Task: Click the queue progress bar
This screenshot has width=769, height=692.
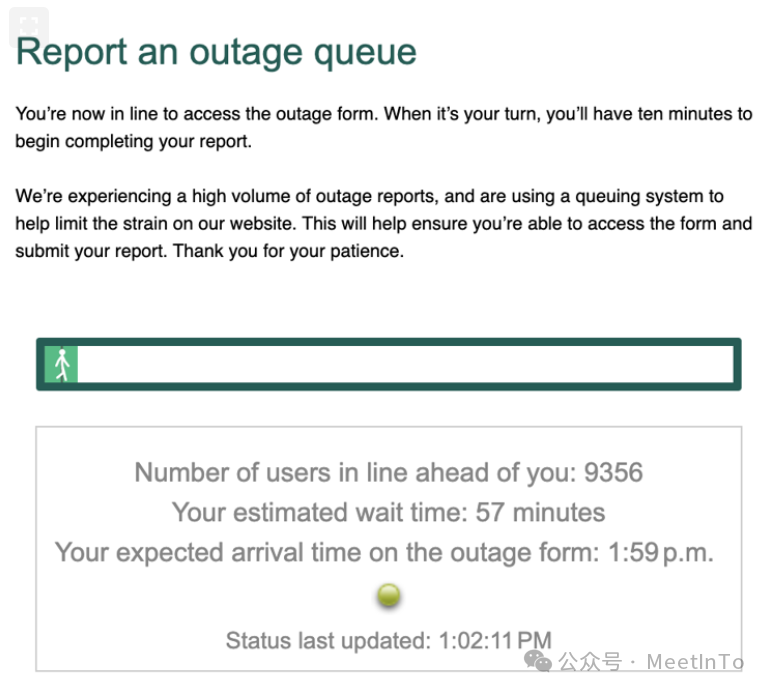Action: coord(389,364)
